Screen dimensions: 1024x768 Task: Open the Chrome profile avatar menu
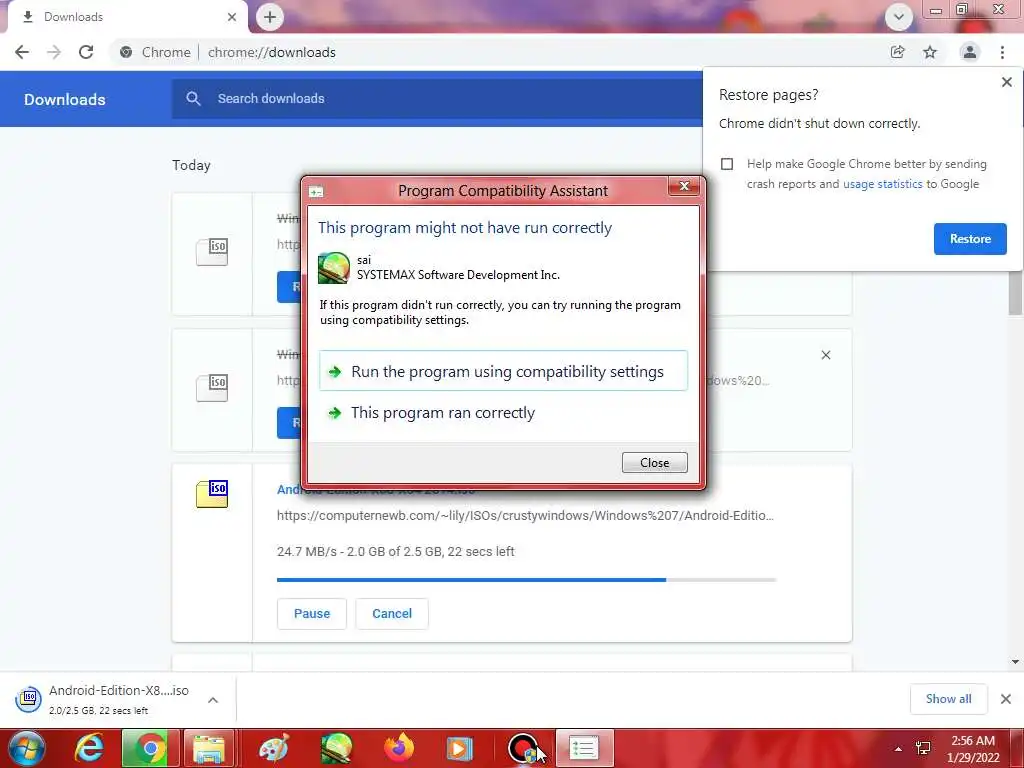[x=970, y=52]
